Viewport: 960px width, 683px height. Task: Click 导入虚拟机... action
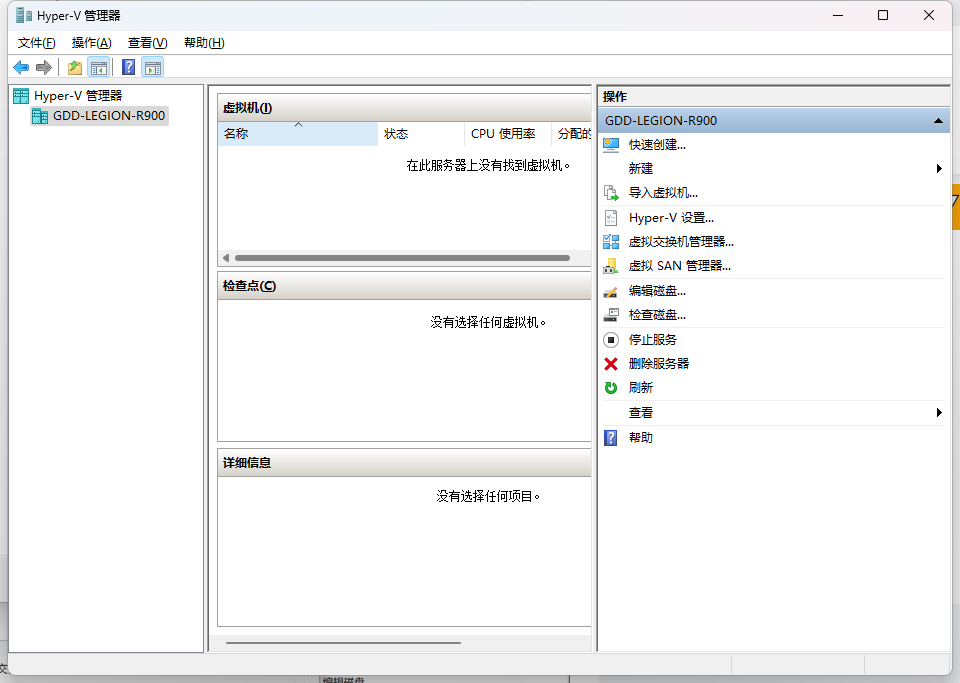tap(663, 193)
